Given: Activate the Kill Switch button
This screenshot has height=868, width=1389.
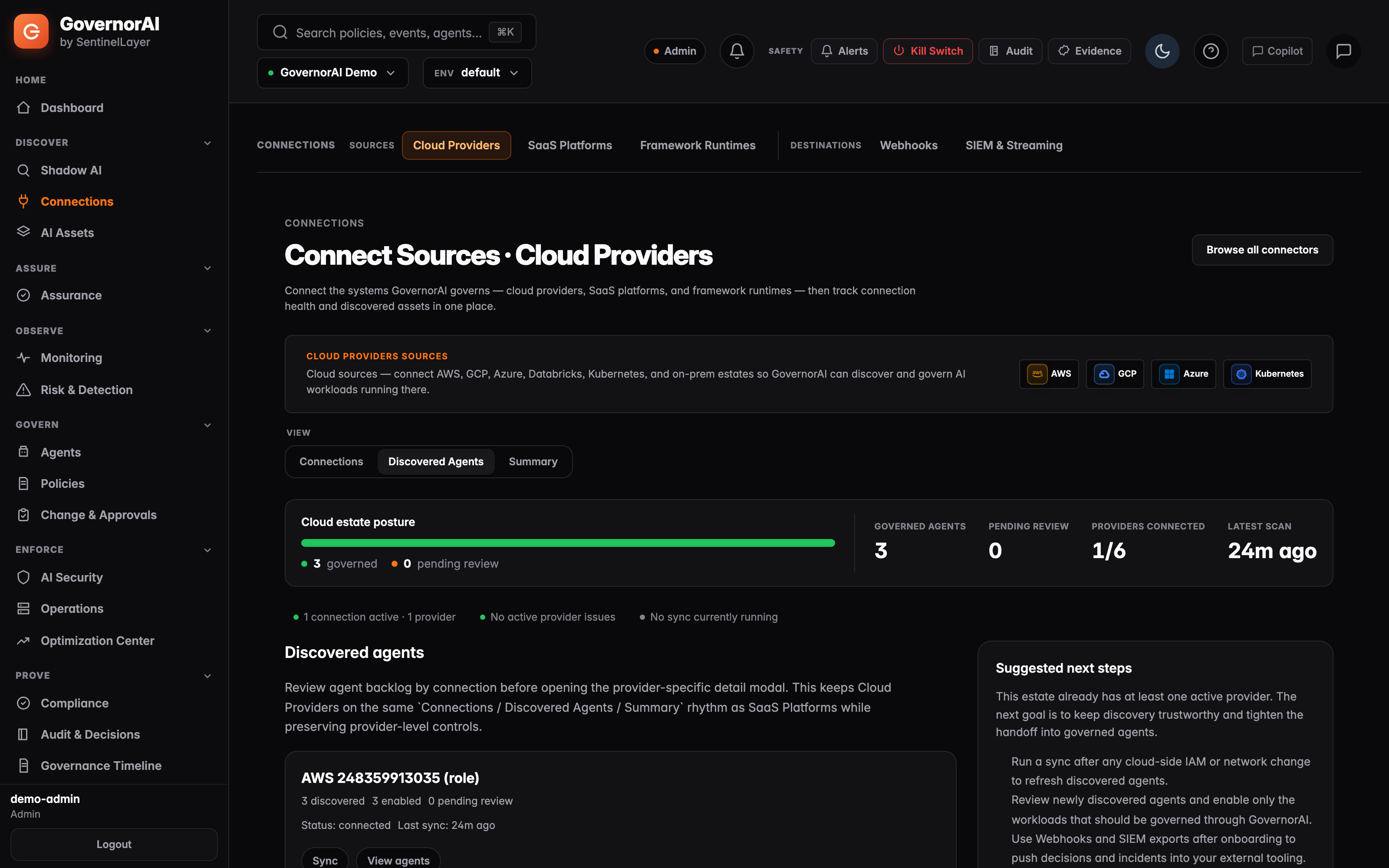Looking at the screenshot, I should point(928,51).
